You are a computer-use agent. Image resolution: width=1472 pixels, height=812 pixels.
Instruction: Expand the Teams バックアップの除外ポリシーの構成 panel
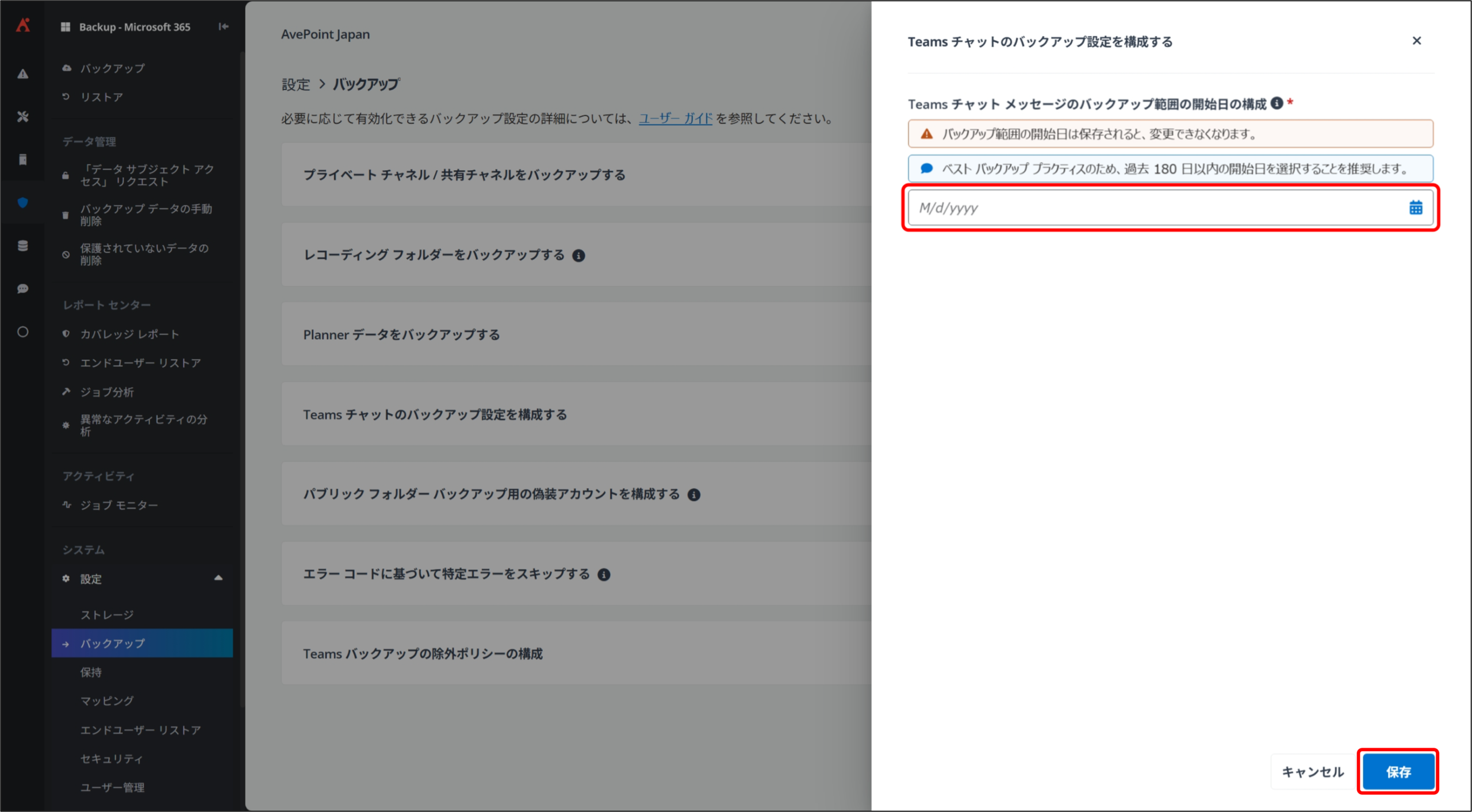click(423, 653)
